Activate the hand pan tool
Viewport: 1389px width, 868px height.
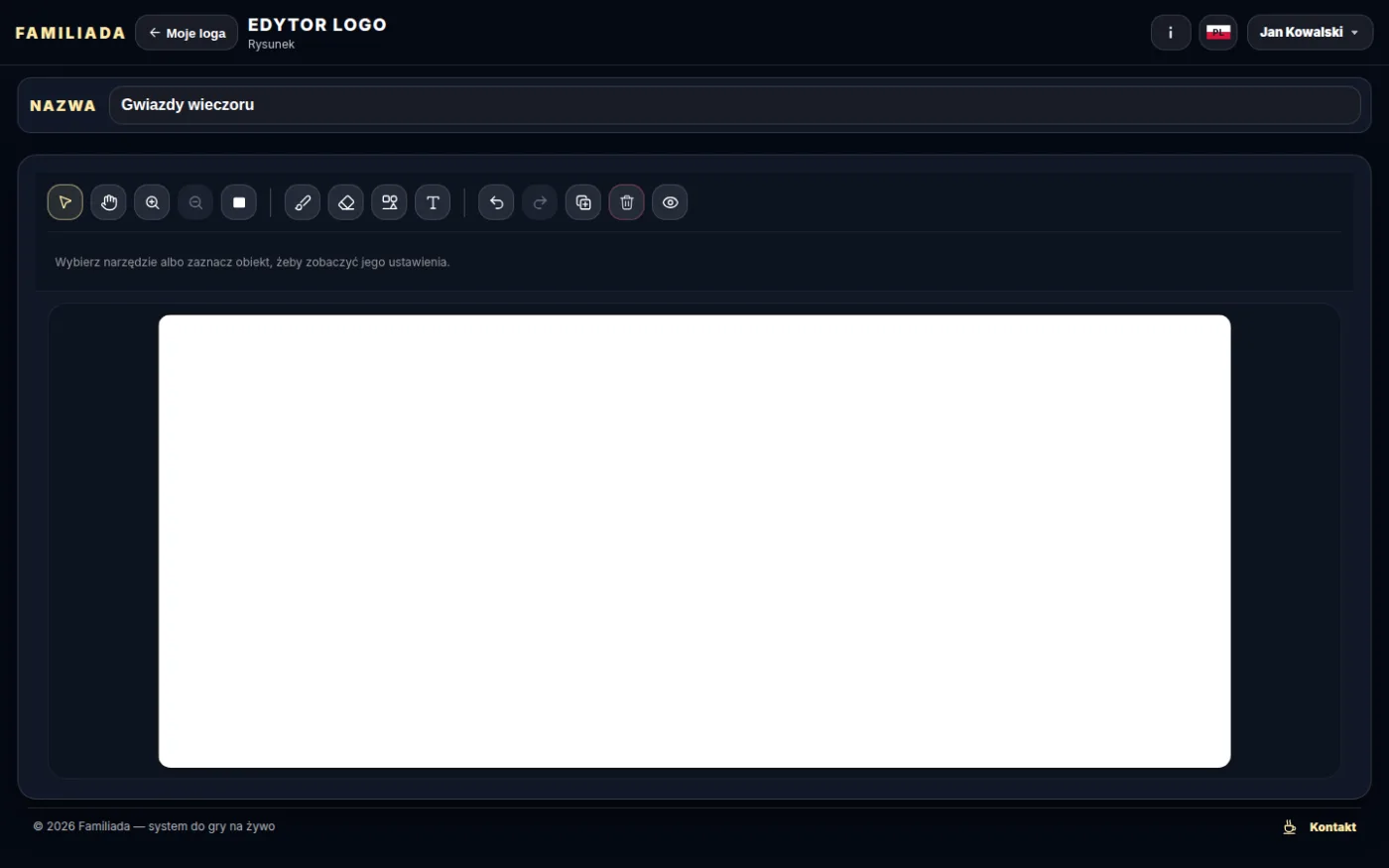(109, 202)
